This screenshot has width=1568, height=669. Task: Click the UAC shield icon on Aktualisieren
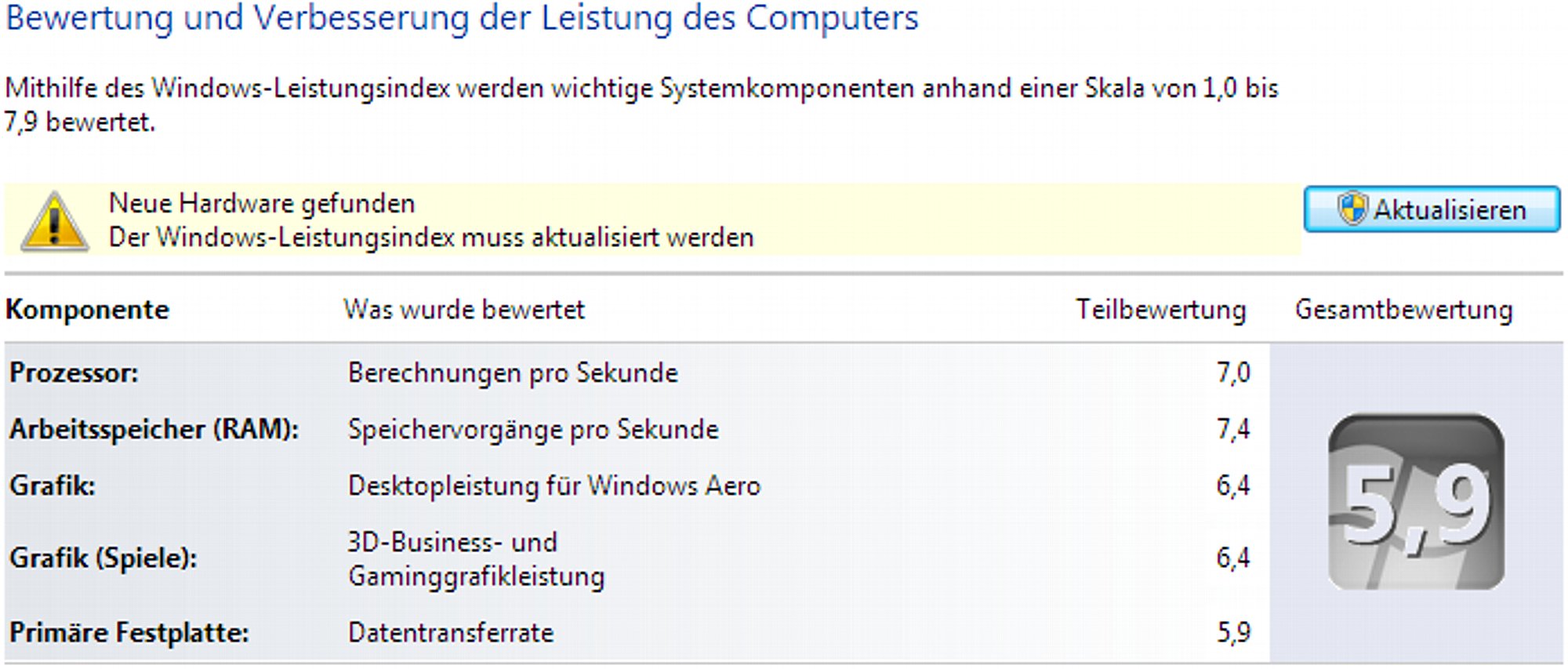[x=1352, y=209]
